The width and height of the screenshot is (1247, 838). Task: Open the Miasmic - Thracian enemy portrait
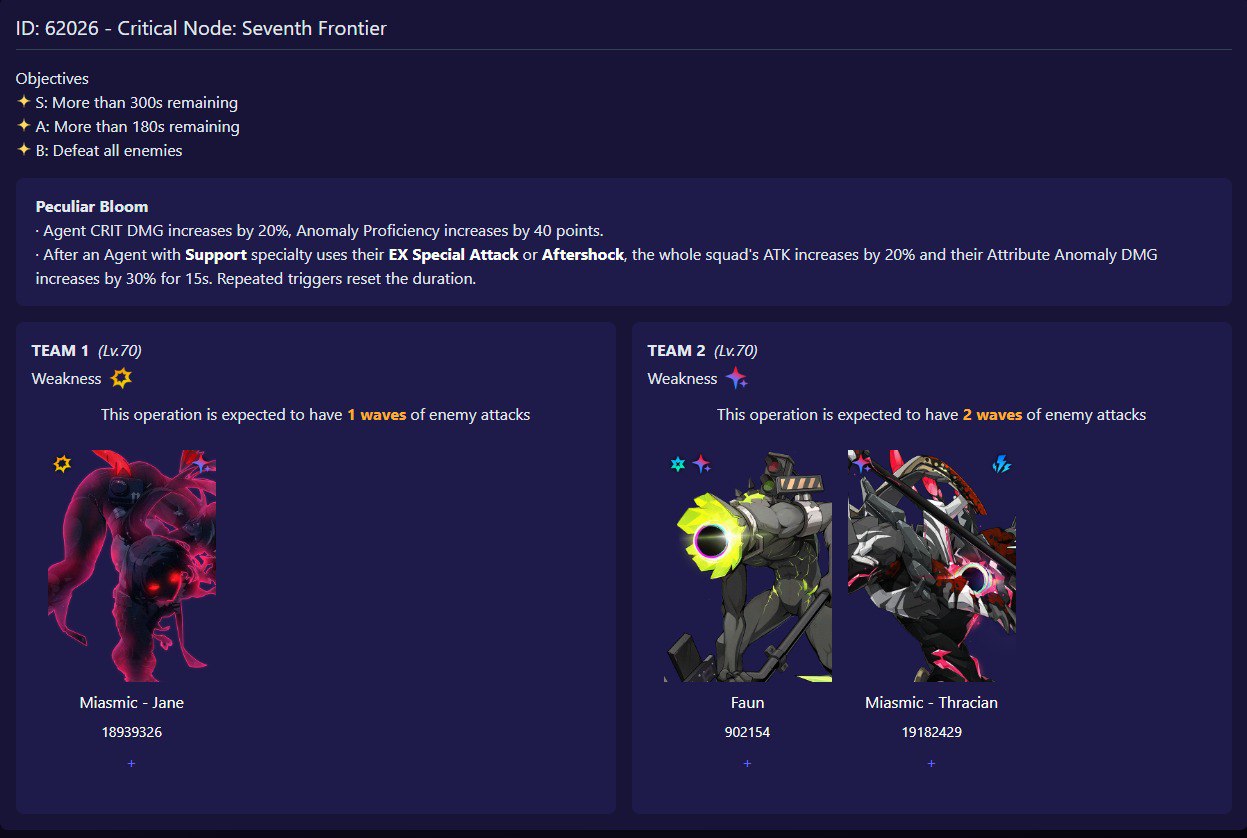(x=932, y=566)
